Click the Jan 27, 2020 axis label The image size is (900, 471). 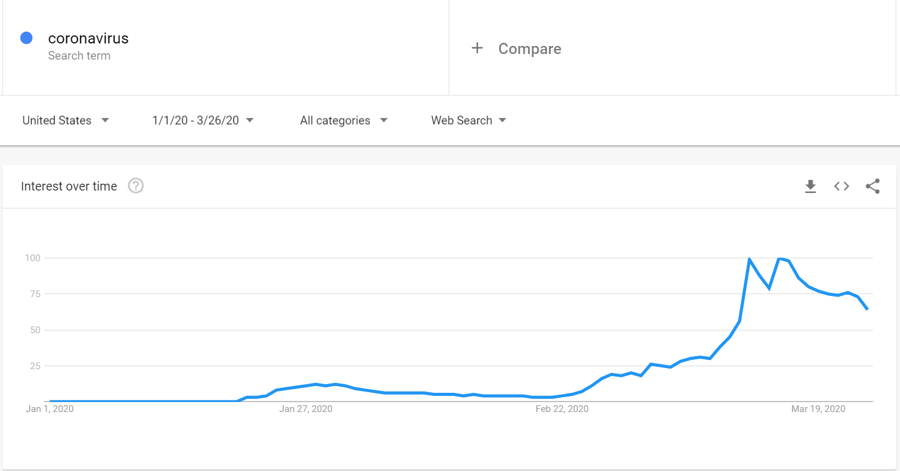tap(305, 408)
